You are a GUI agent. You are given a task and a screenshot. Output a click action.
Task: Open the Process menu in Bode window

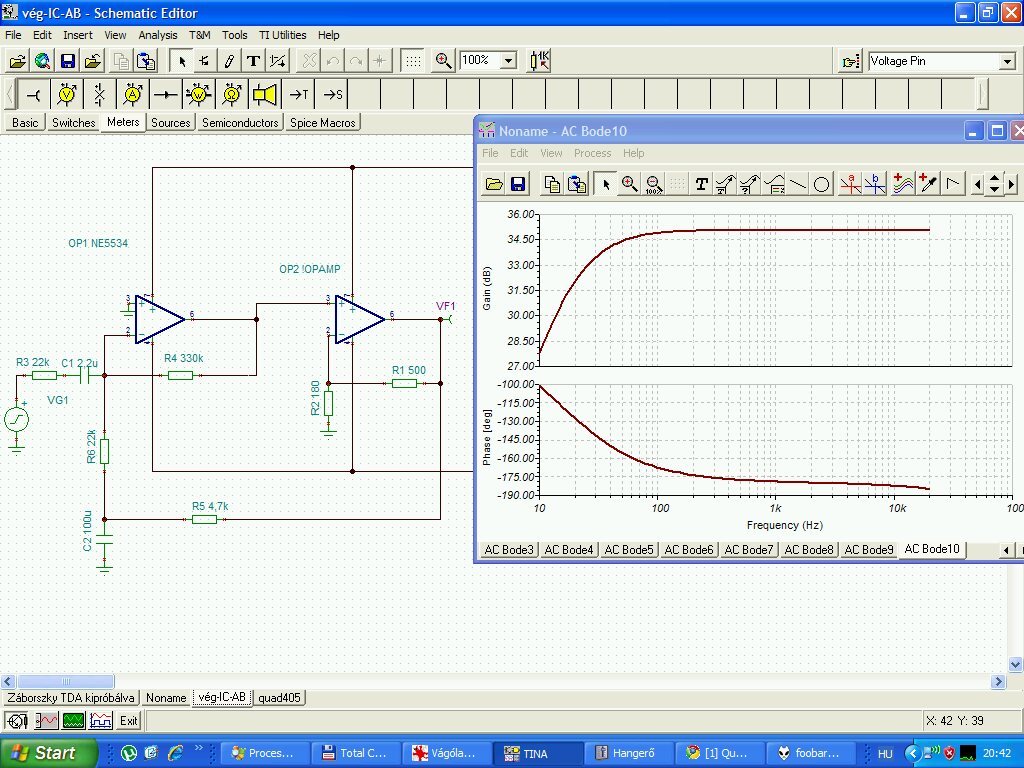[x=592, y=153]
